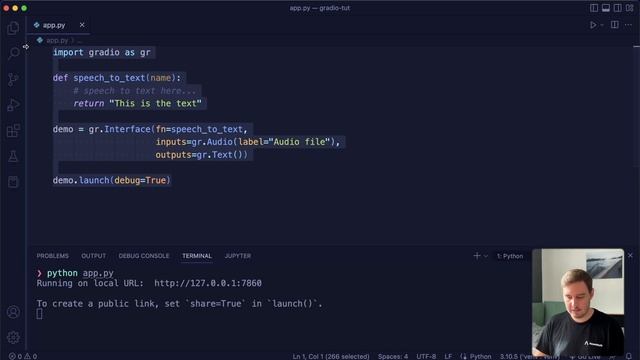Split the editor to the right

(x=615, y=25)
